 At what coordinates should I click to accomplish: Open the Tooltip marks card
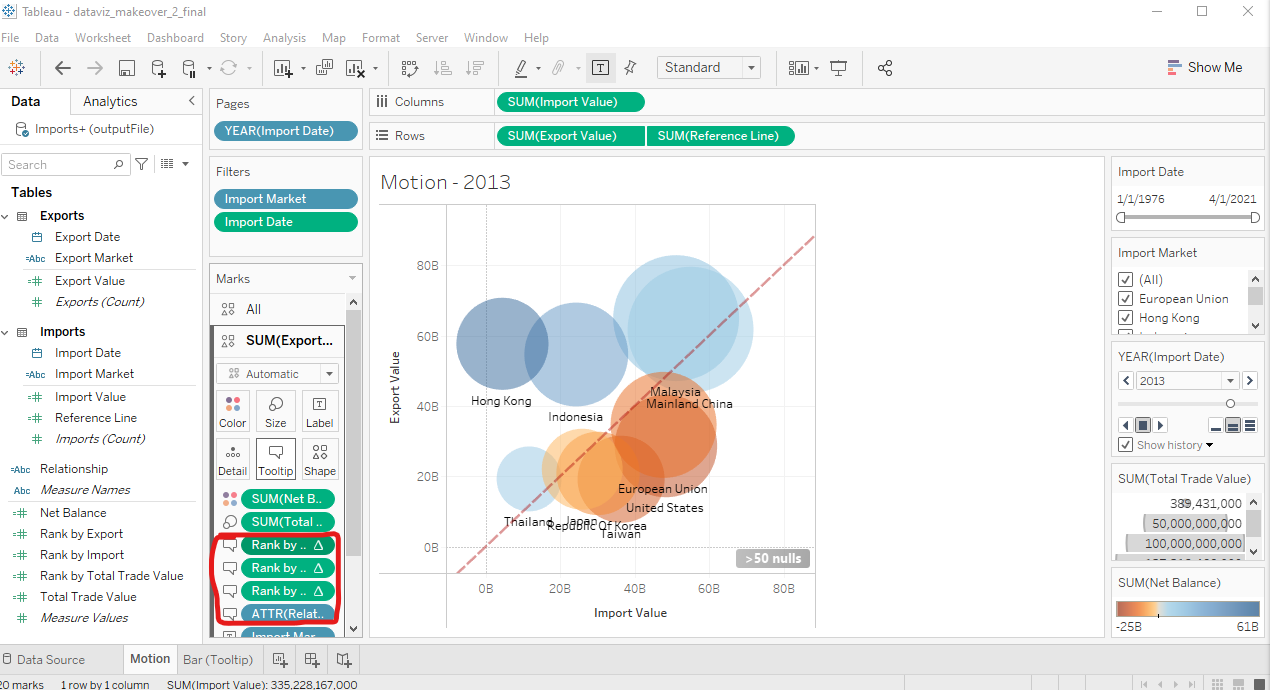coord(276,459)
